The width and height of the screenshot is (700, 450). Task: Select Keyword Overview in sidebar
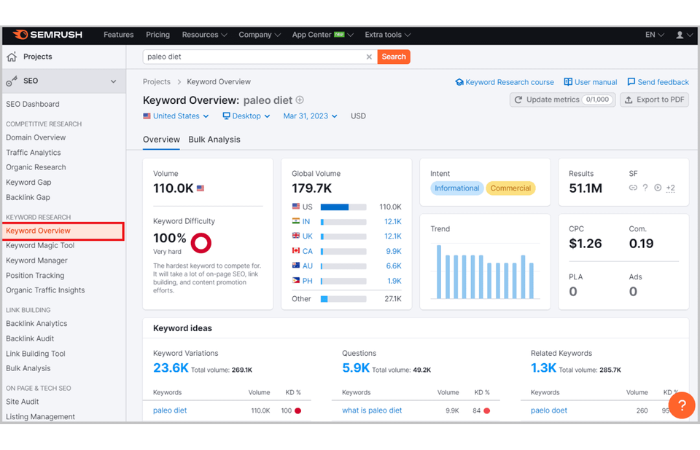[63, 231]
